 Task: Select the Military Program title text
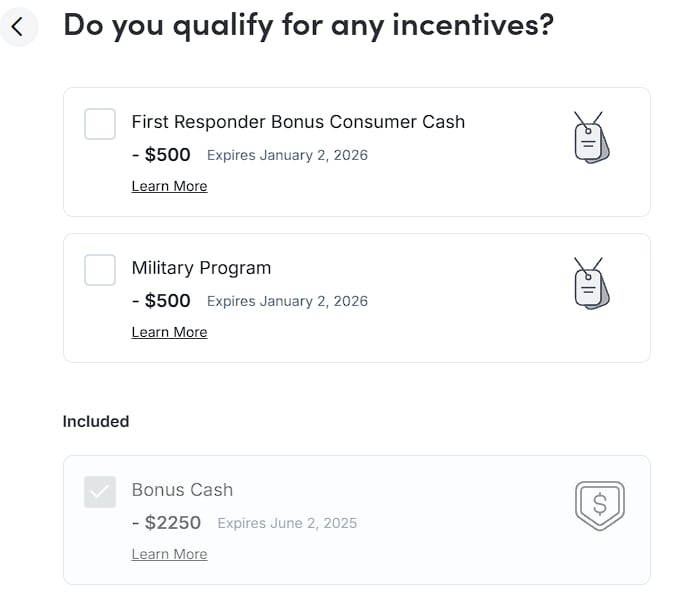point(201,268)
